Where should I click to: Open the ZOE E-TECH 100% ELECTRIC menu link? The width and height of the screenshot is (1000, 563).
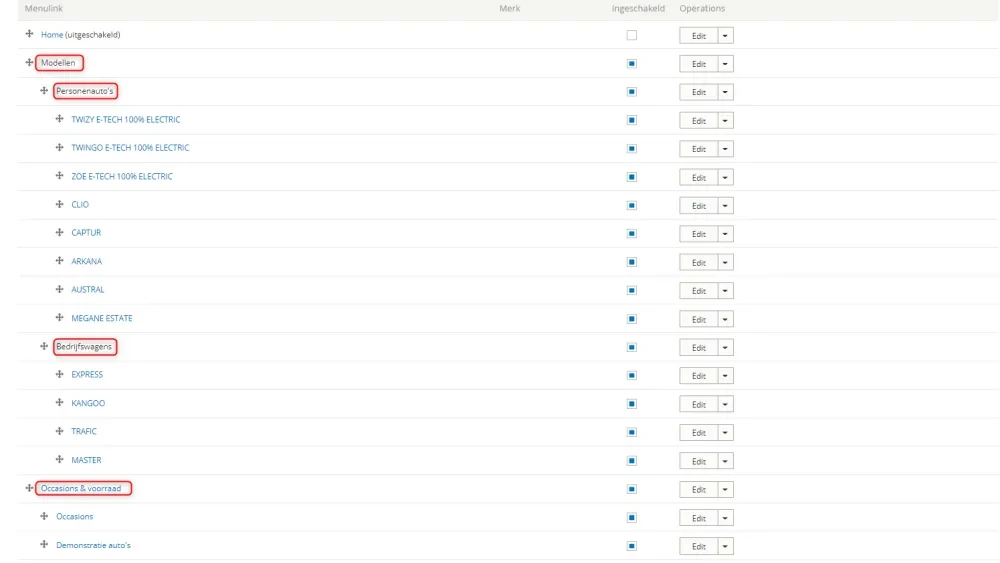pos(121,176)
